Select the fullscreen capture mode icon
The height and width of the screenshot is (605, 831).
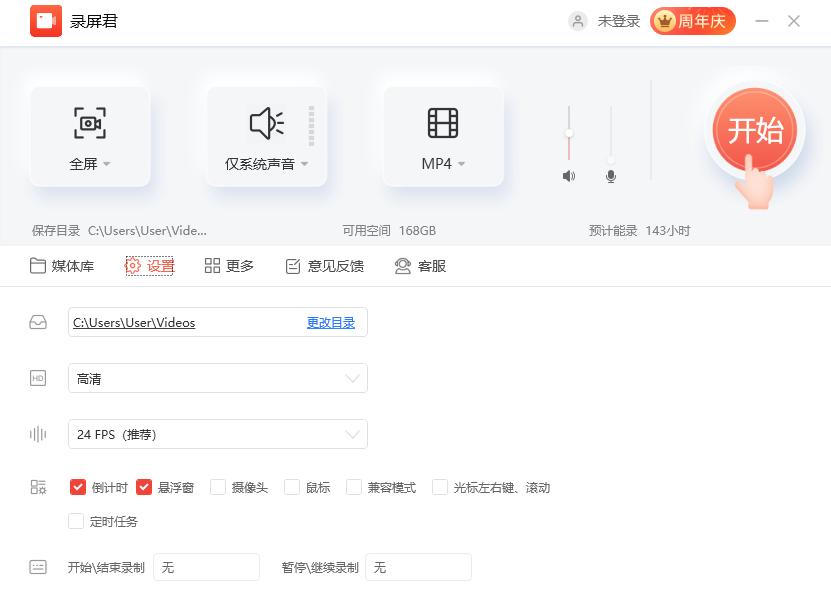90,121
